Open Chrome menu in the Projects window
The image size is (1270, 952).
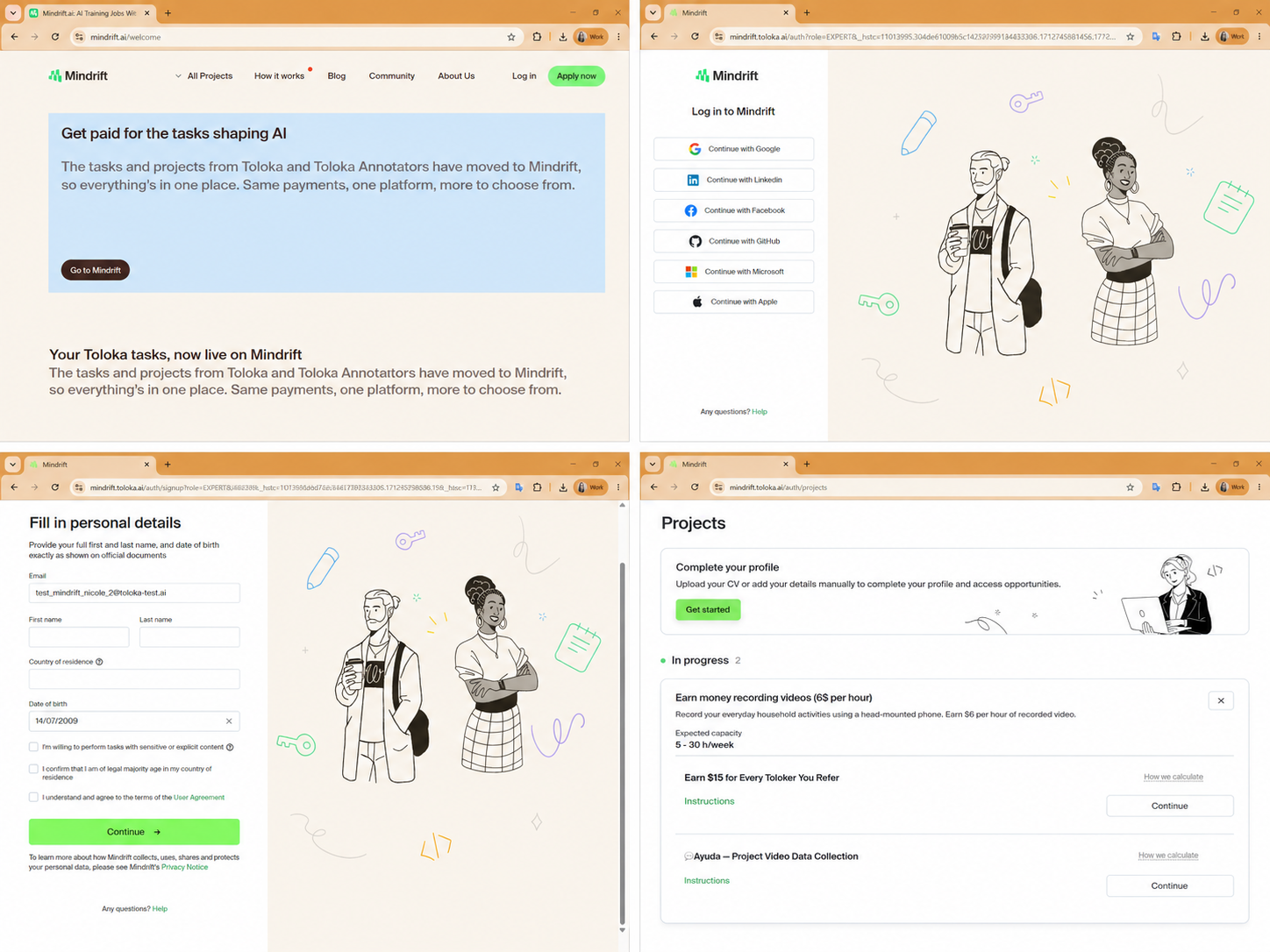1259,487
